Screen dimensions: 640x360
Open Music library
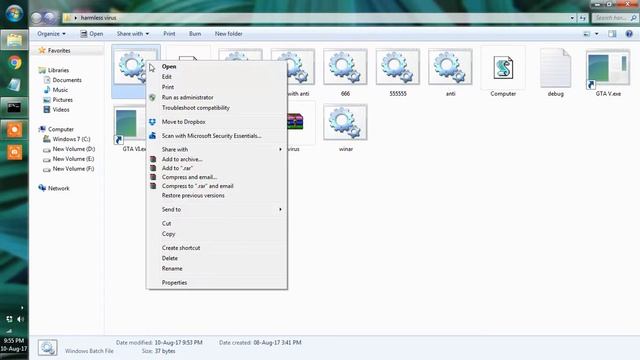(60, 90)
